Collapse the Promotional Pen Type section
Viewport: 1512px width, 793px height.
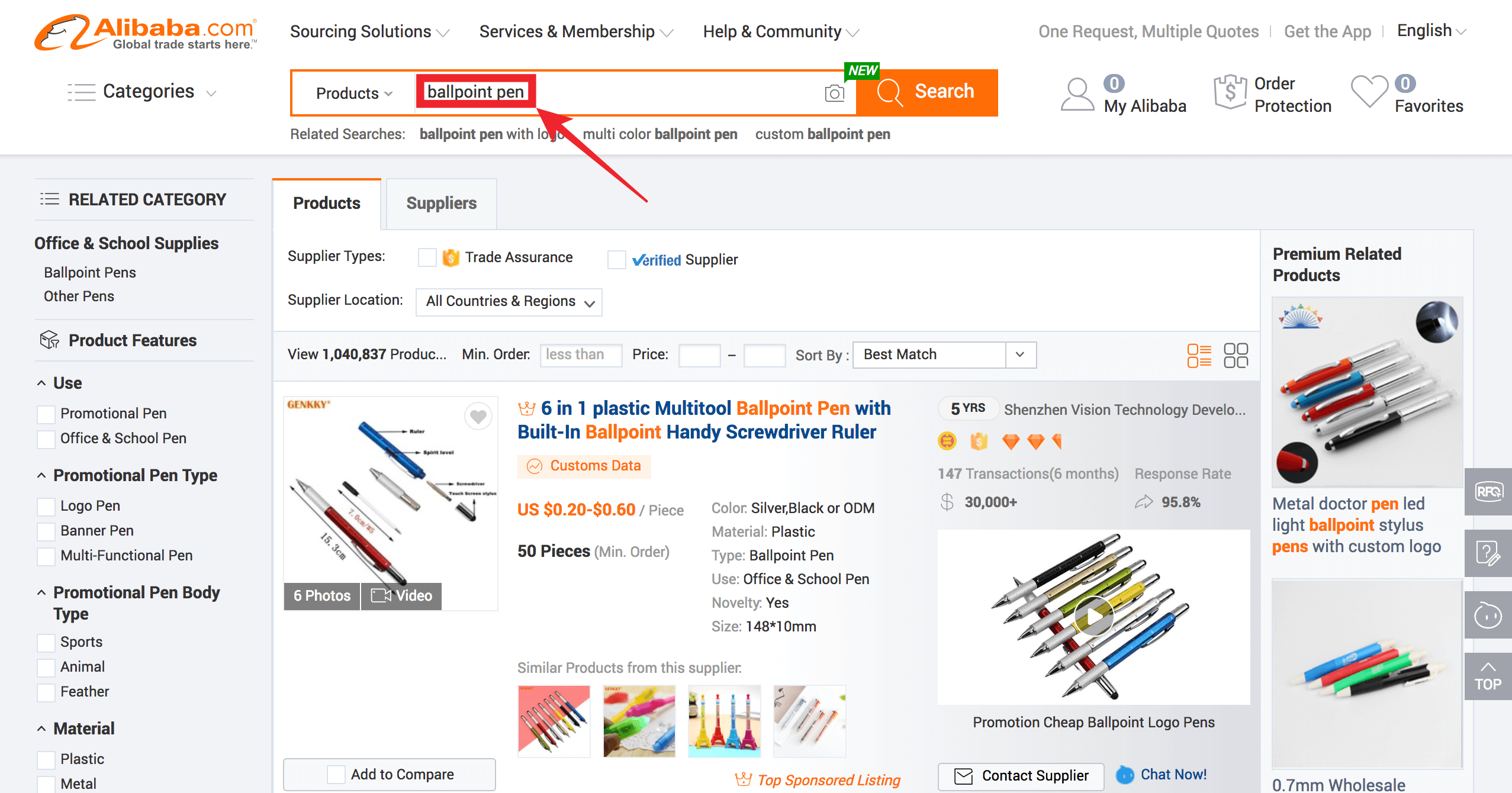[41, 475]
